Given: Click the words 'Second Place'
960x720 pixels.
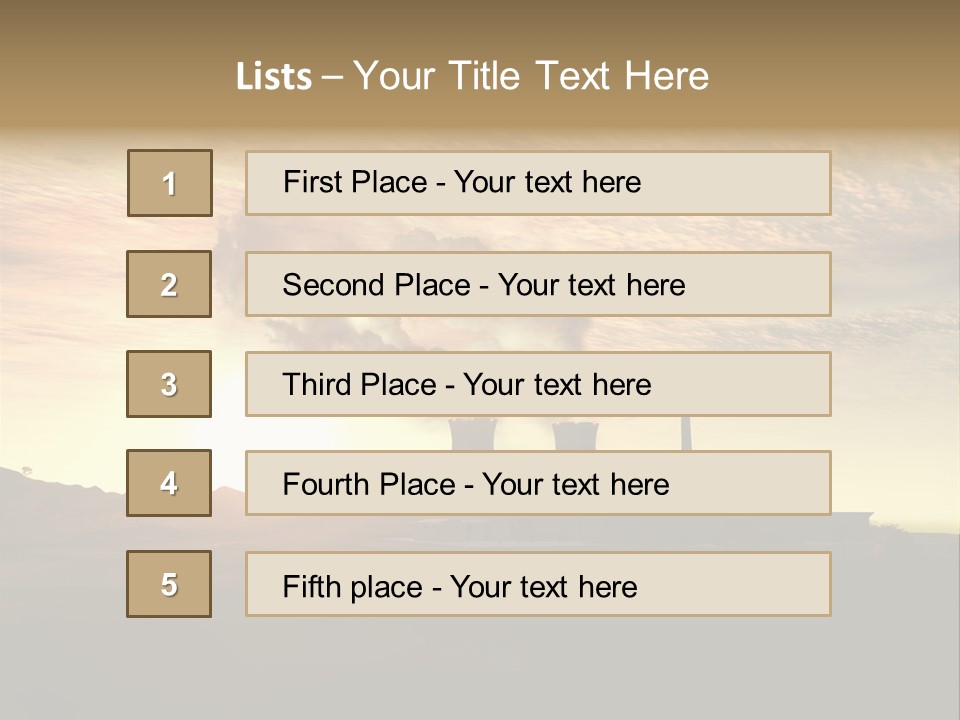Looking at the screenshot, I should tap(374, 285).
